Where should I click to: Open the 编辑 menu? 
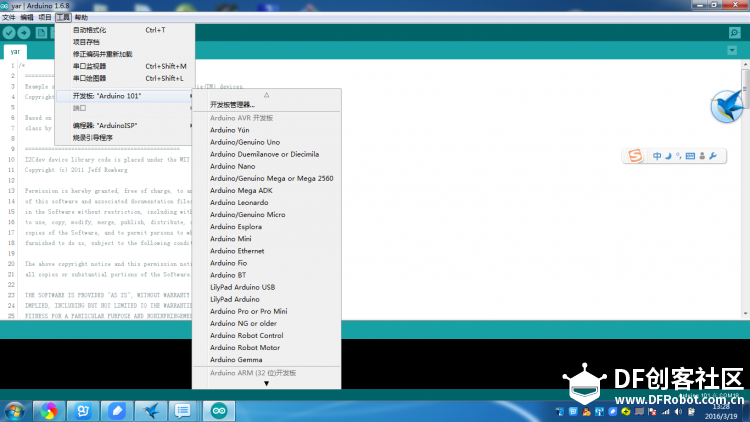tap(27, 17)
